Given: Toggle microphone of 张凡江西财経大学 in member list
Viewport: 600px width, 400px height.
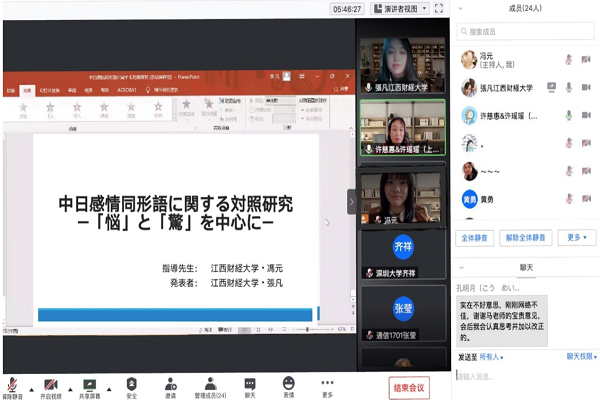Looking at the screenshot, I should tap(569, 88).
